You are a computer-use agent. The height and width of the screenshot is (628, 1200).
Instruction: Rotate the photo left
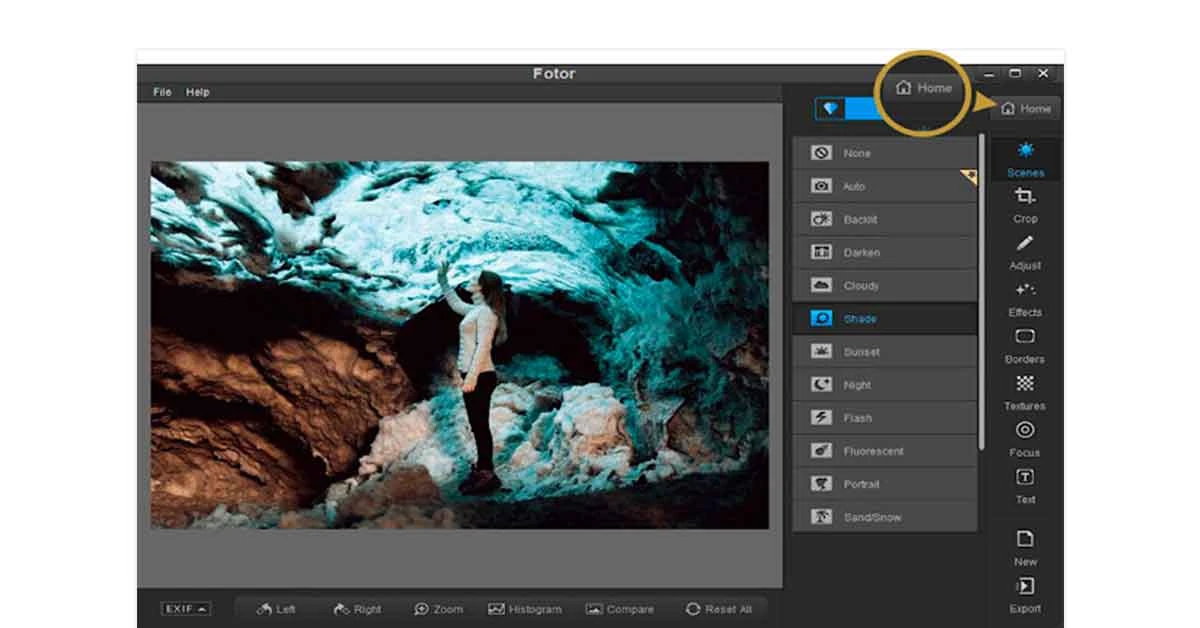coord(274,608)
